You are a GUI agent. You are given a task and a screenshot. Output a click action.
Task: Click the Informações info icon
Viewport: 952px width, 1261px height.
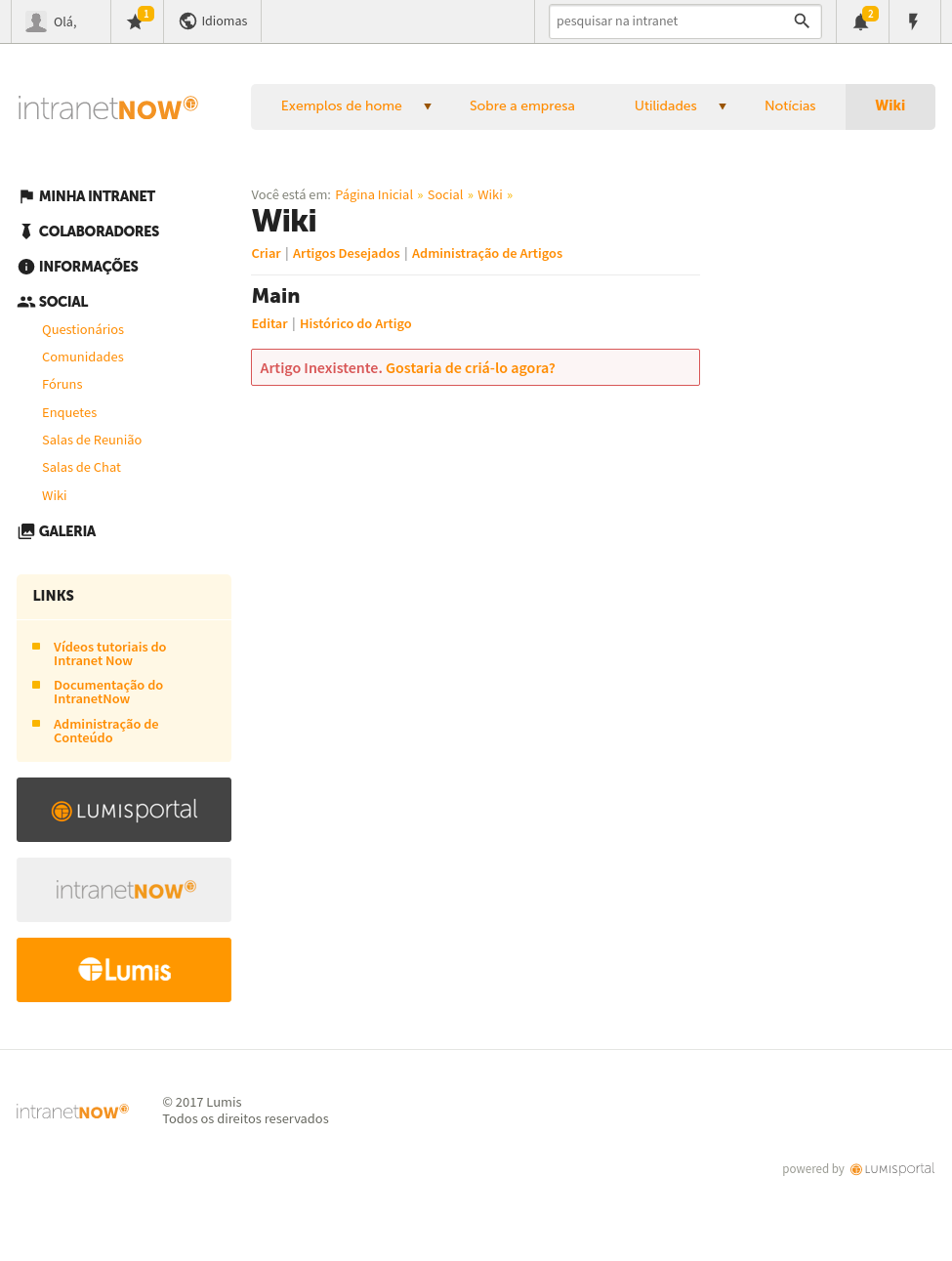click(x=26, y=267)
